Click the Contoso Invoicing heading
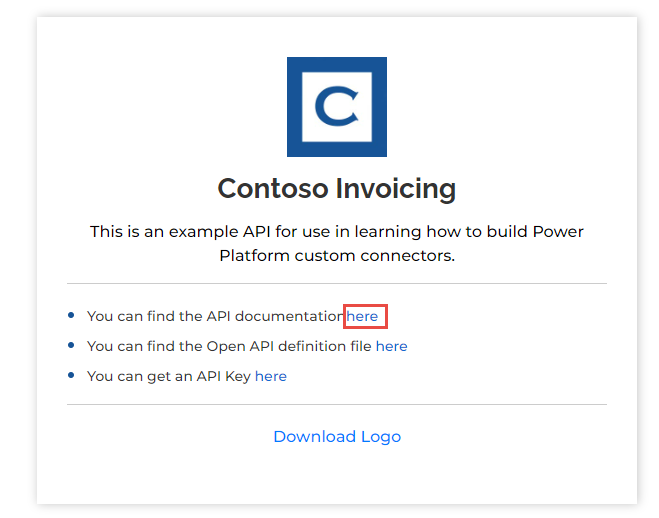 click(337, 188)
